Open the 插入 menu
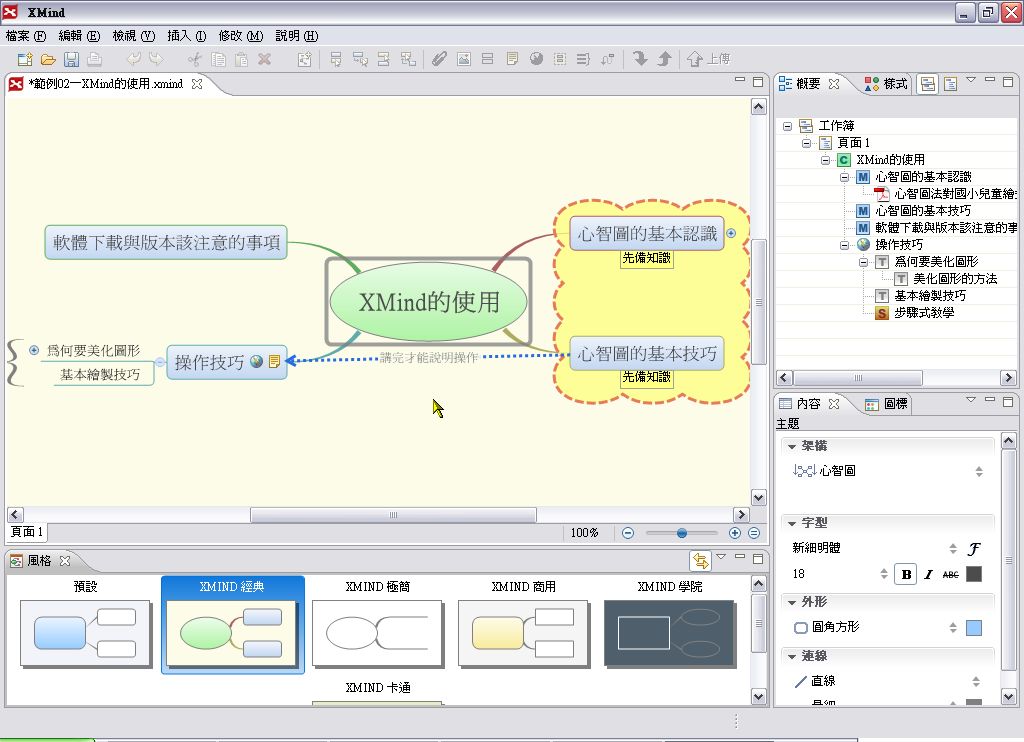This screenshot has height=742, width=1024. [187, 35]
